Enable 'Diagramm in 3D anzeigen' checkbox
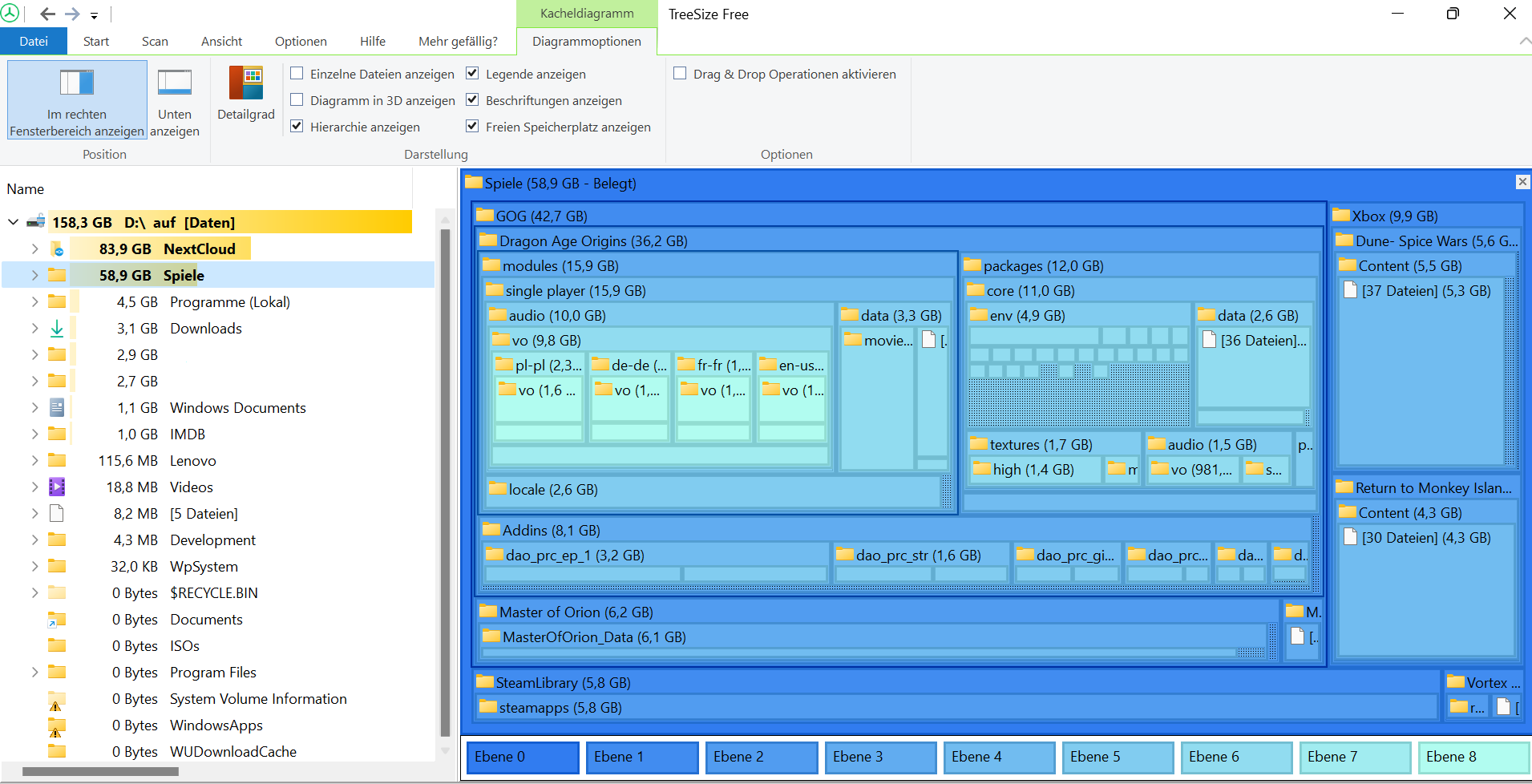This screenshot has height=784, width=1532. click(x=297, y=100)
